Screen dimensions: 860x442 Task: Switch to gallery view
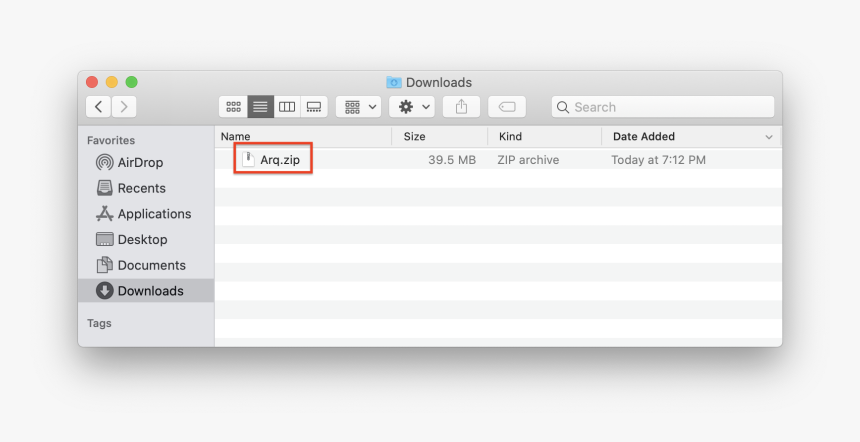pyautogui.click(x=314, y=107)
